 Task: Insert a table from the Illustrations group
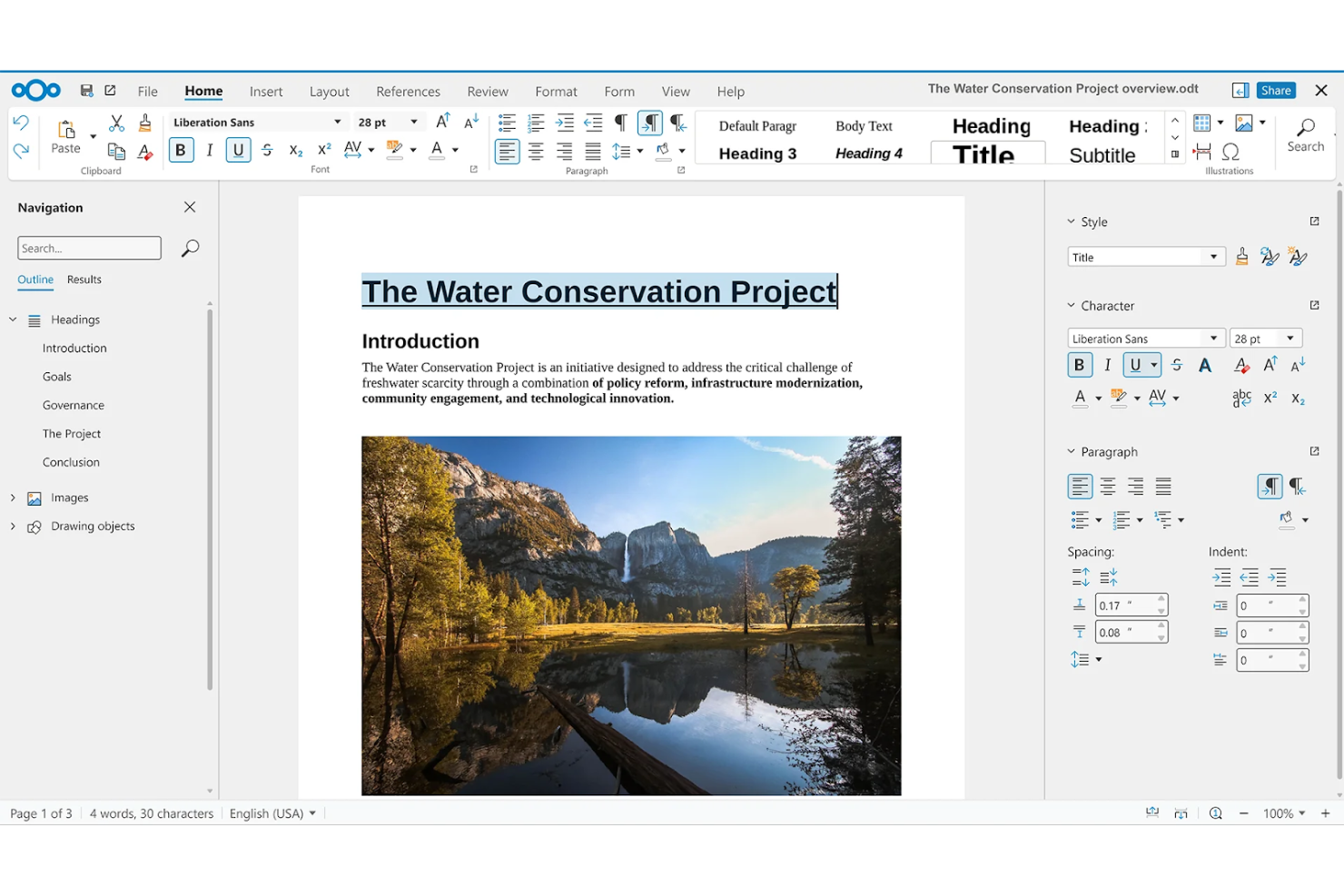tap(1201, 122)
